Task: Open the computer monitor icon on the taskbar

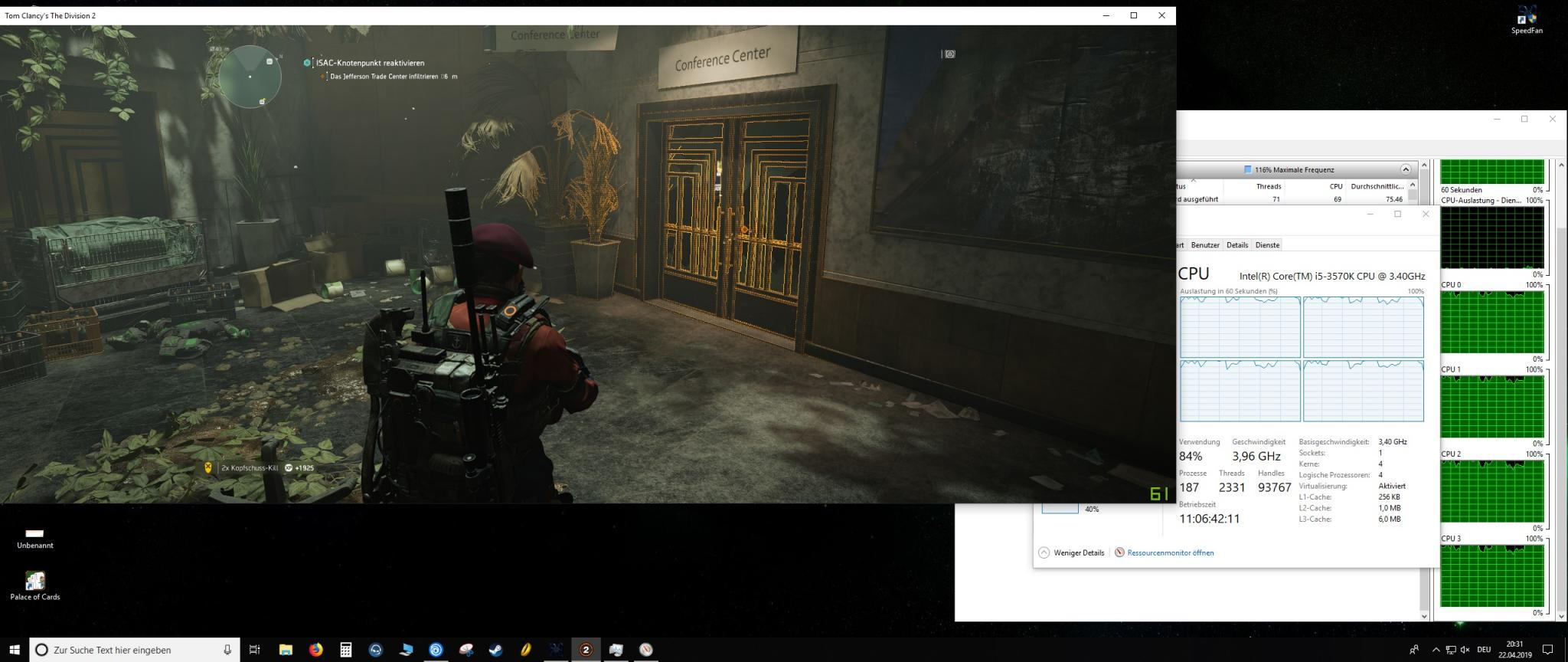Action: coord(406,650)
